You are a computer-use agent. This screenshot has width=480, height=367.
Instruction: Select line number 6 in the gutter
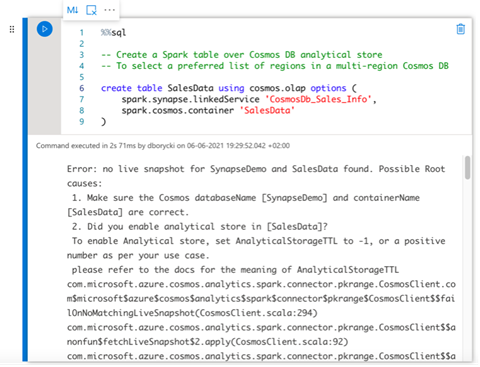point(82,88)
